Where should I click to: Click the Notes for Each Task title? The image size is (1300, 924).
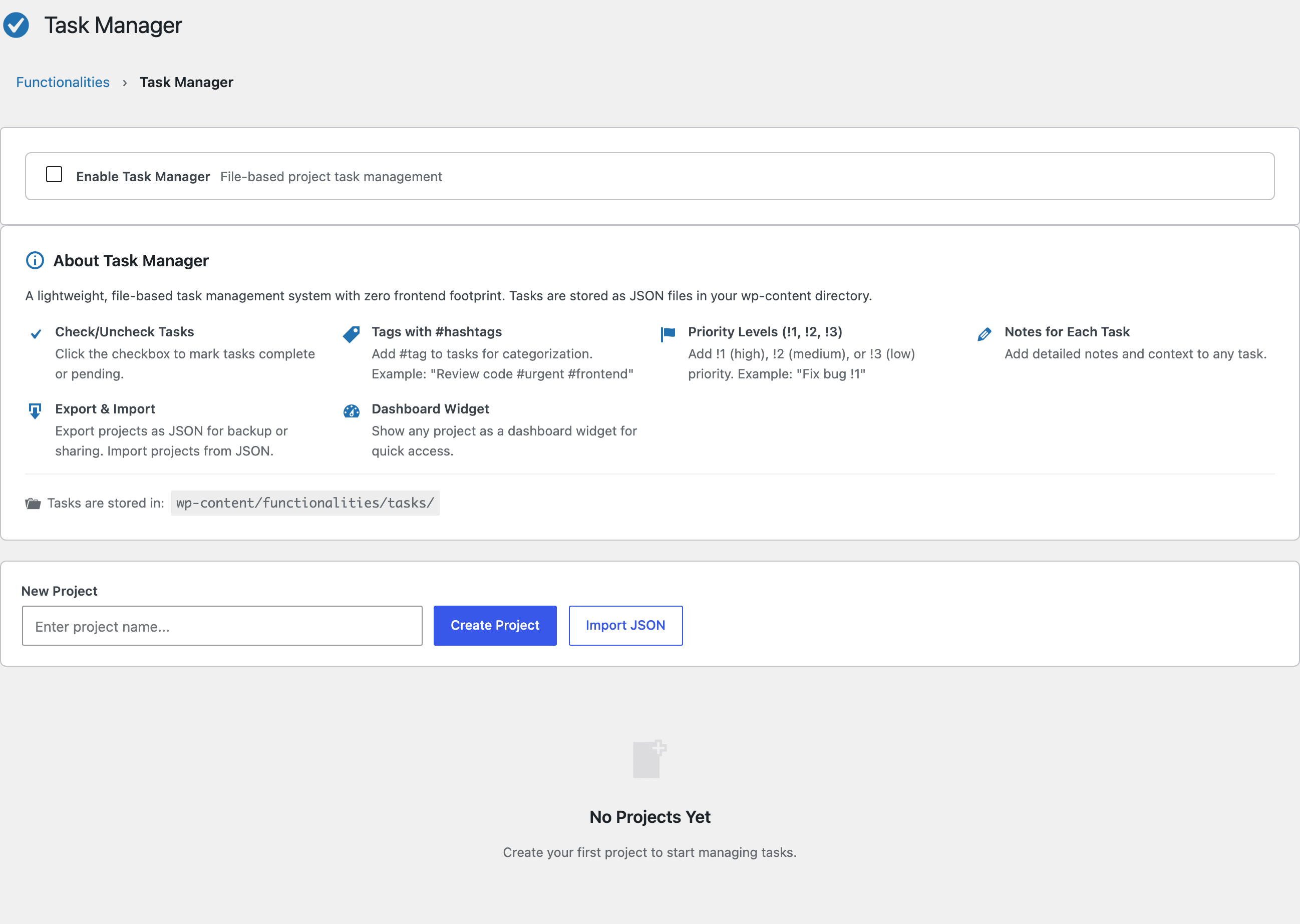click(1067, 332)
